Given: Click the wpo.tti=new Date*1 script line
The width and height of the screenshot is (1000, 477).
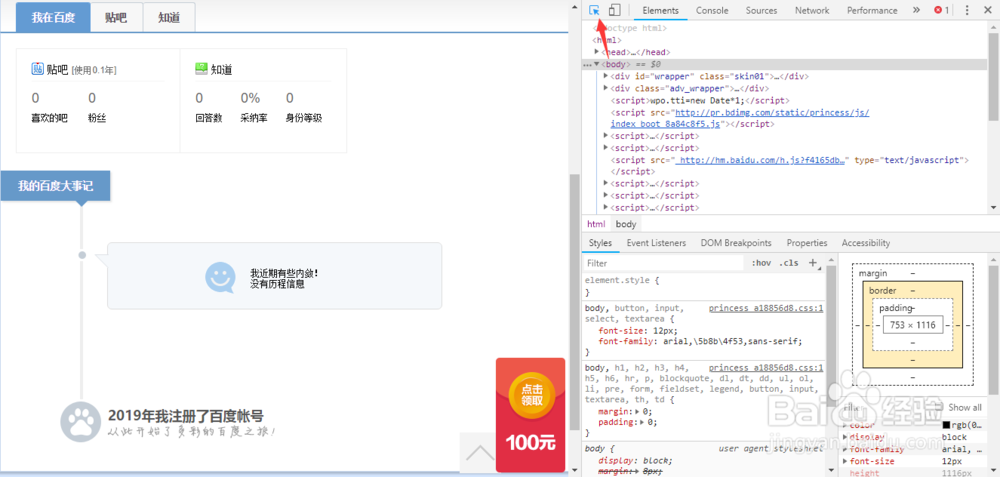Looking at the screenshot, I should pyautogui.click(x=700, y=101).
